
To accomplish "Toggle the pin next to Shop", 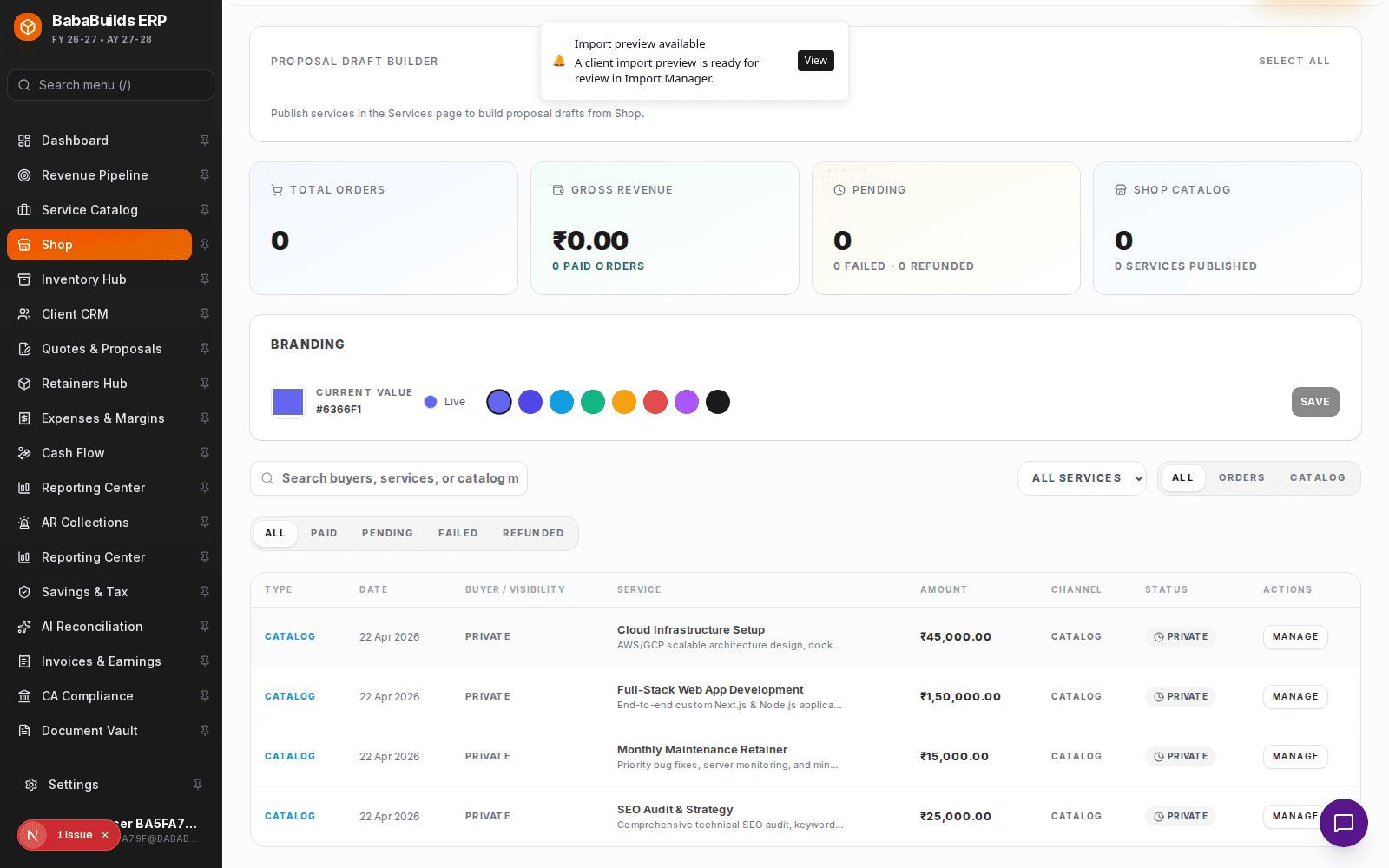I will click(205, 245).
